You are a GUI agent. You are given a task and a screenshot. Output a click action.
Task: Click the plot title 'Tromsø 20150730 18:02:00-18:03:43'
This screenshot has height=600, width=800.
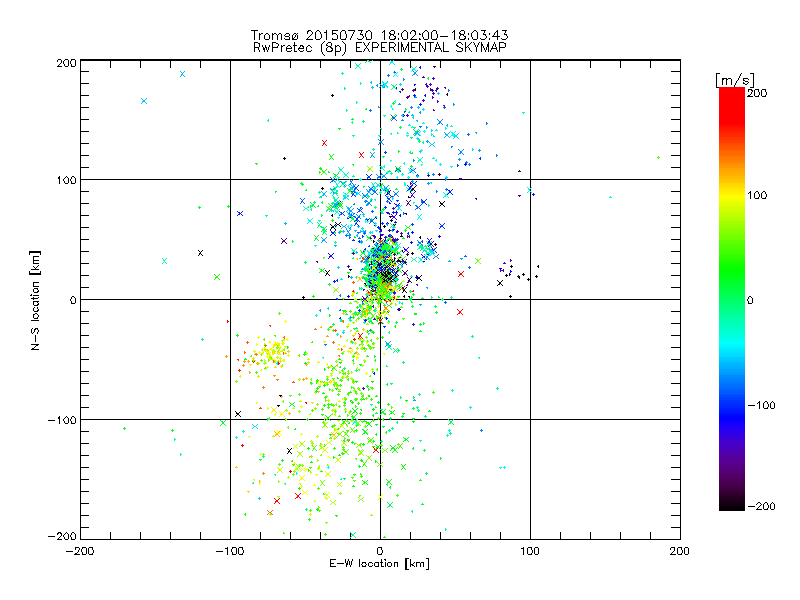(380, 35)
